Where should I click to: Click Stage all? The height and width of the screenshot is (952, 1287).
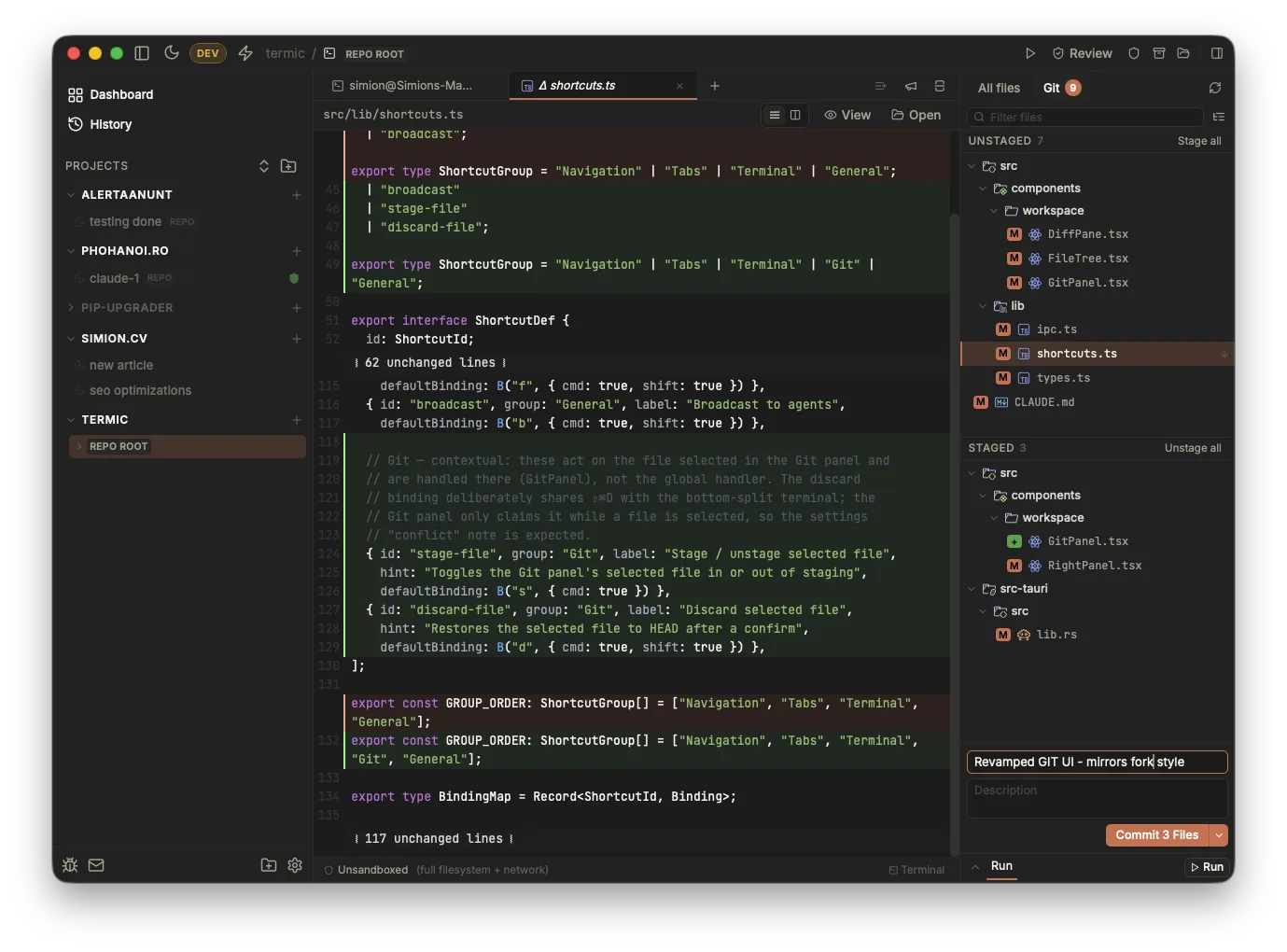(1199, 141)
